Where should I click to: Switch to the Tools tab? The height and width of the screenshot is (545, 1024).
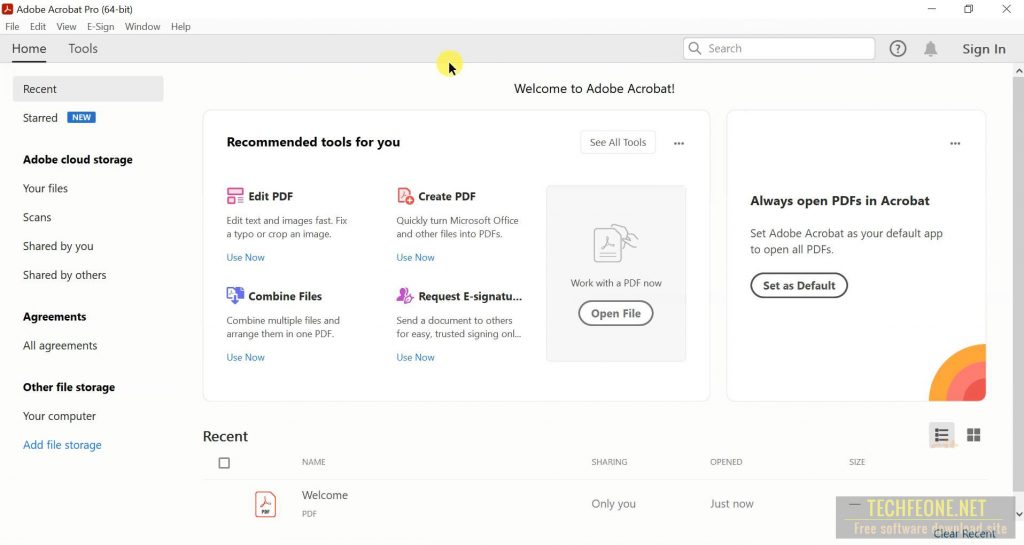click(83, 48)
